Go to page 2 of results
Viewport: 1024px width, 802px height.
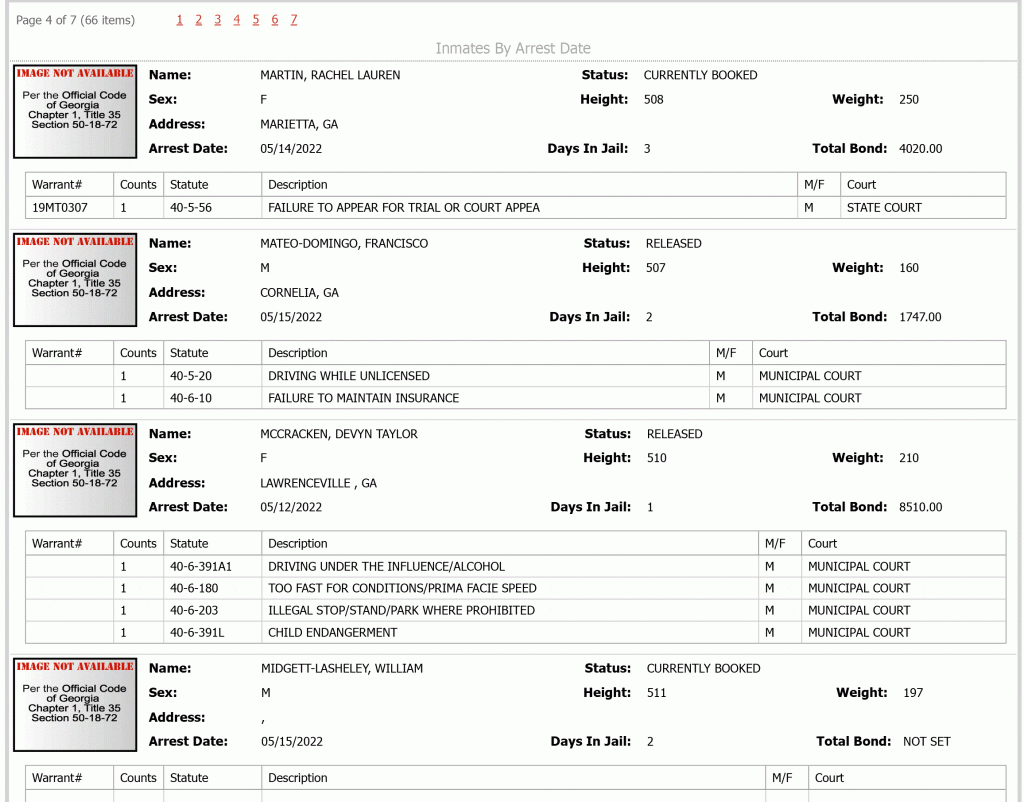(199, 20)
